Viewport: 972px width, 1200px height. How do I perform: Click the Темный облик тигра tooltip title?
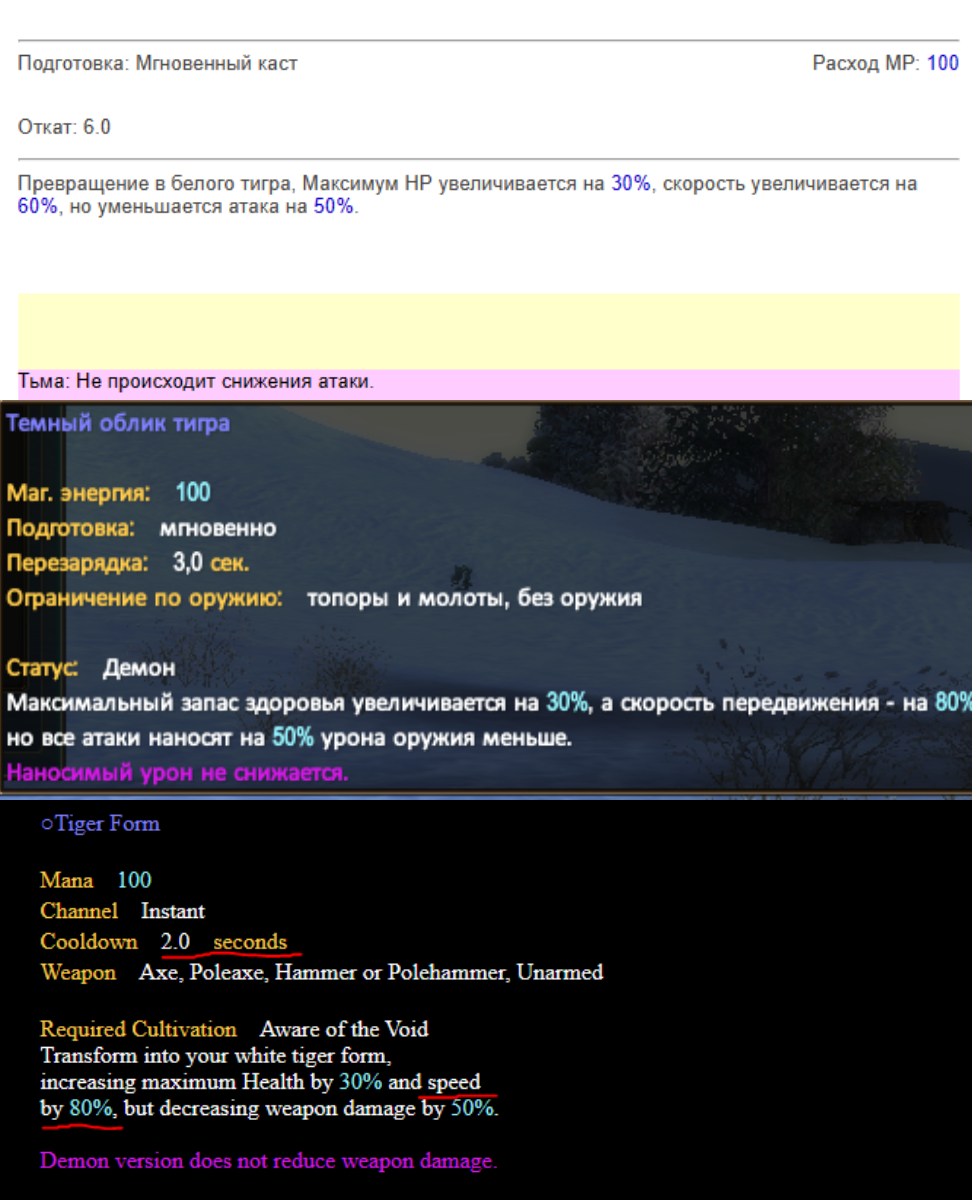118,423
